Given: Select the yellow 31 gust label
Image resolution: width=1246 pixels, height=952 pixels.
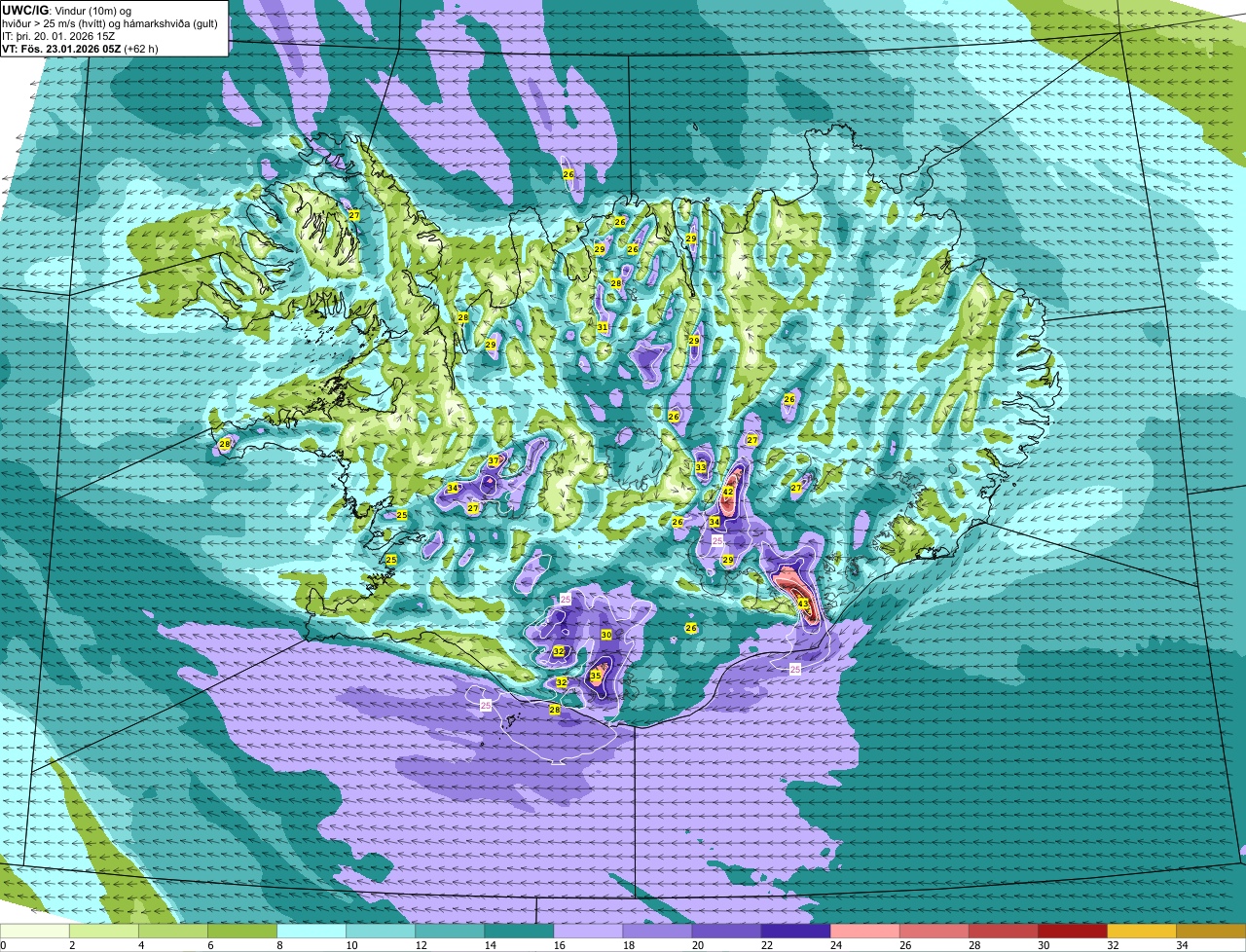Looking at the screenshot, I should (x=603, y=327).
